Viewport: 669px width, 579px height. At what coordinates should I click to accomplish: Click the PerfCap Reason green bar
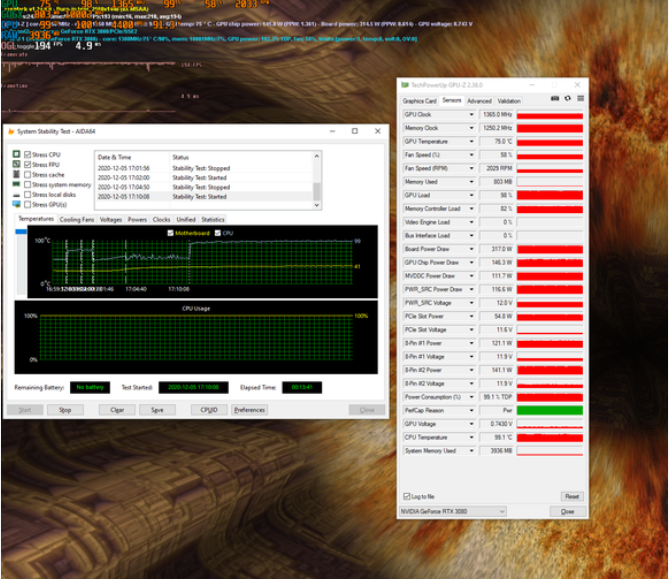tap(550, 410)
